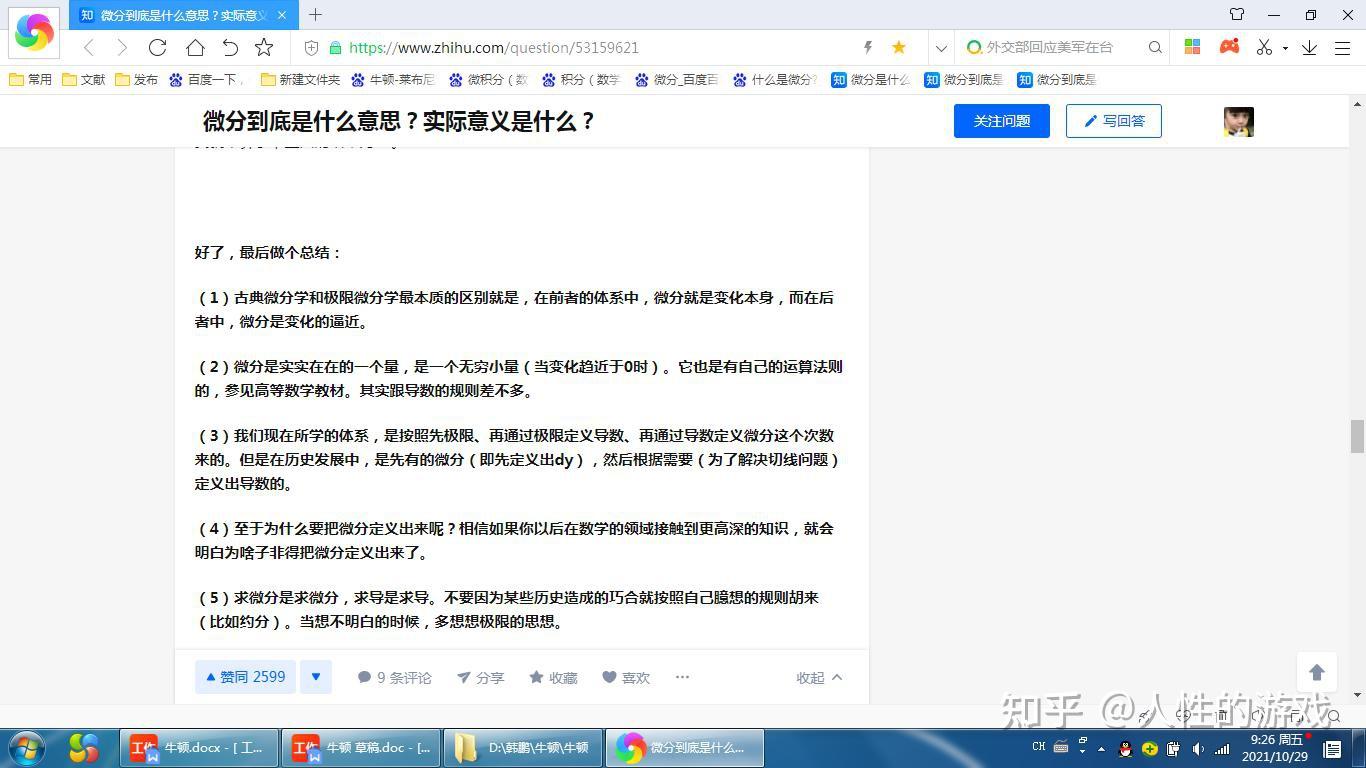
Task: Open the scissors screenshot tool
Action: pyautogui.click(x=1264, y=47)
